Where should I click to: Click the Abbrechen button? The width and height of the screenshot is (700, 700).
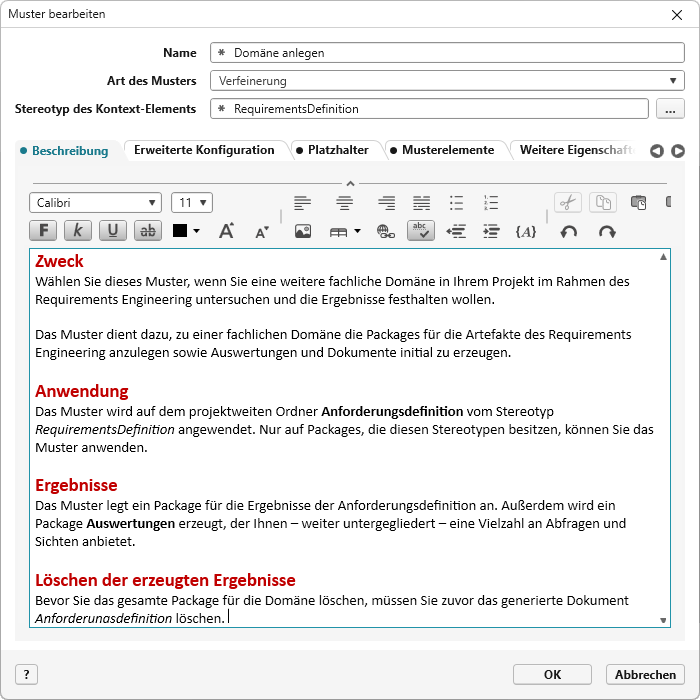(645, 674)
